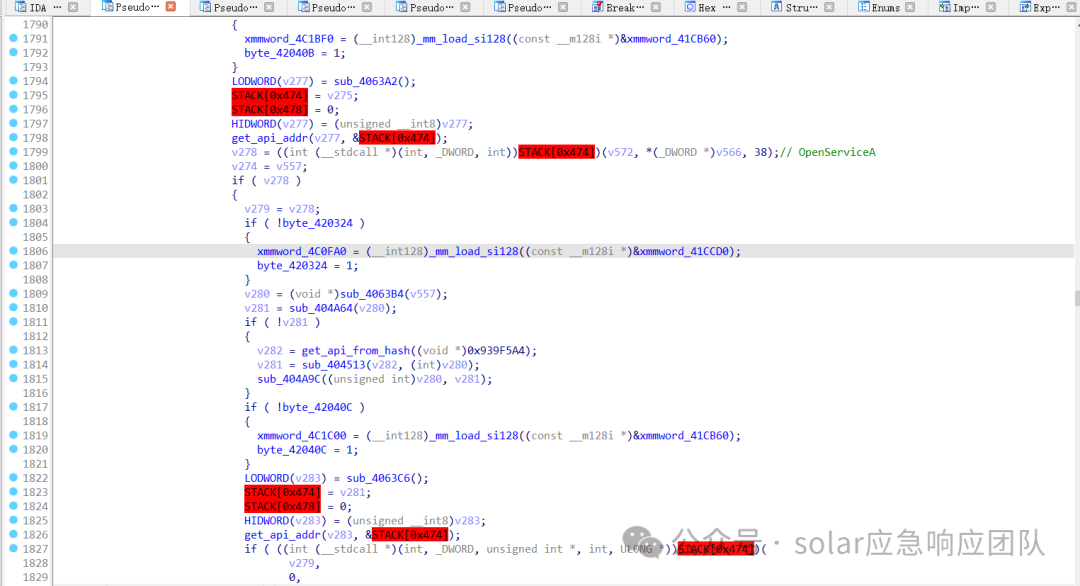Select byte_420324 on line 1804
This screenshot has width=1080, height=586.
tap(318, 223)
